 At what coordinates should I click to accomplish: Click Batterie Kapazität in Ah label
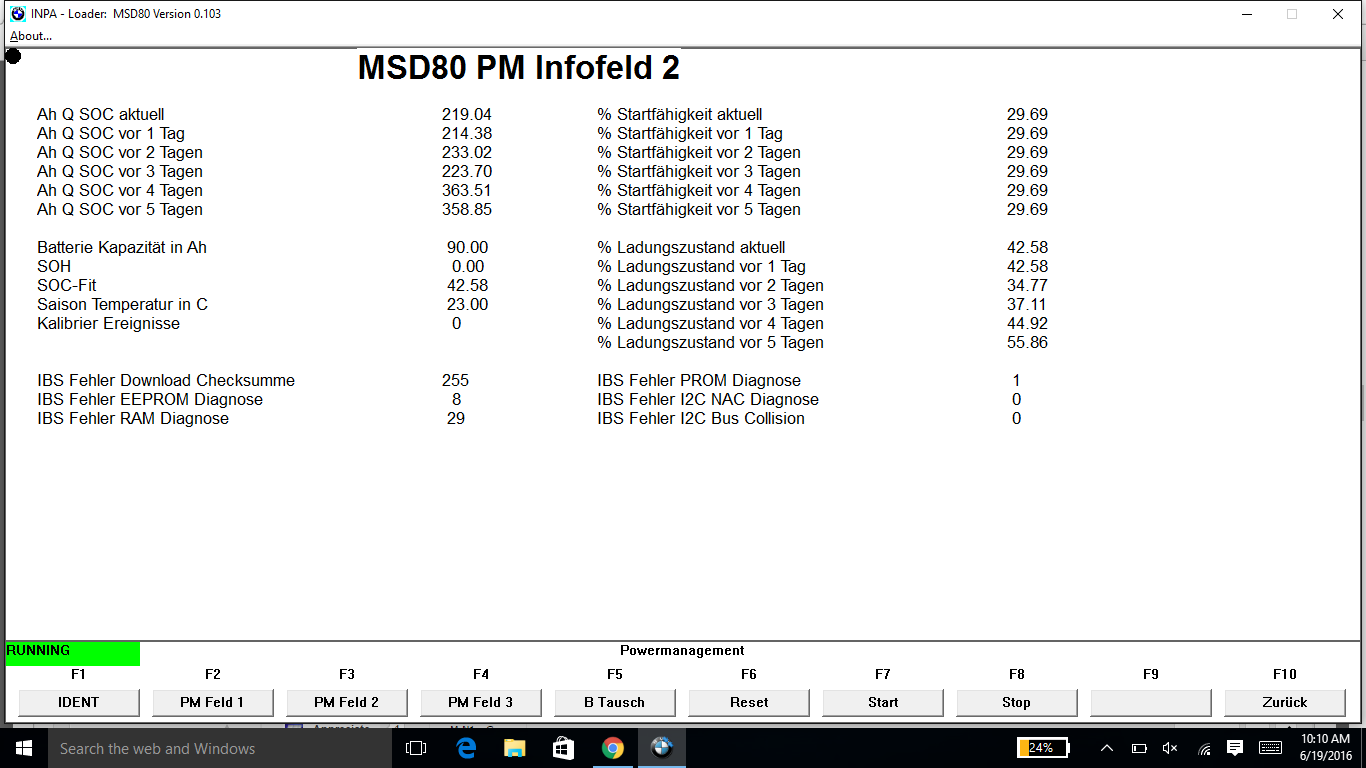(x=122, y=248)
